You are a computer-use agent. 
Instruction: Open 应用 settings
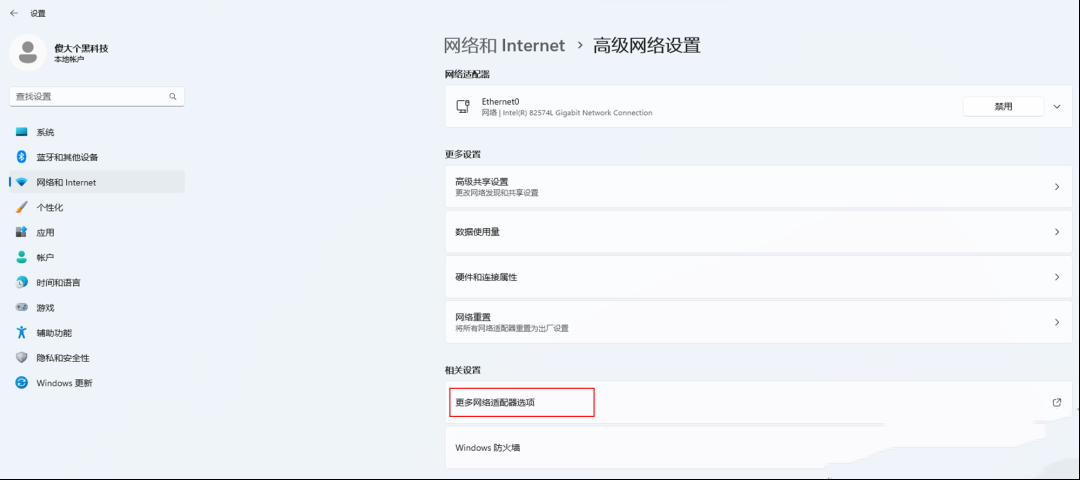tap(97, 233)
